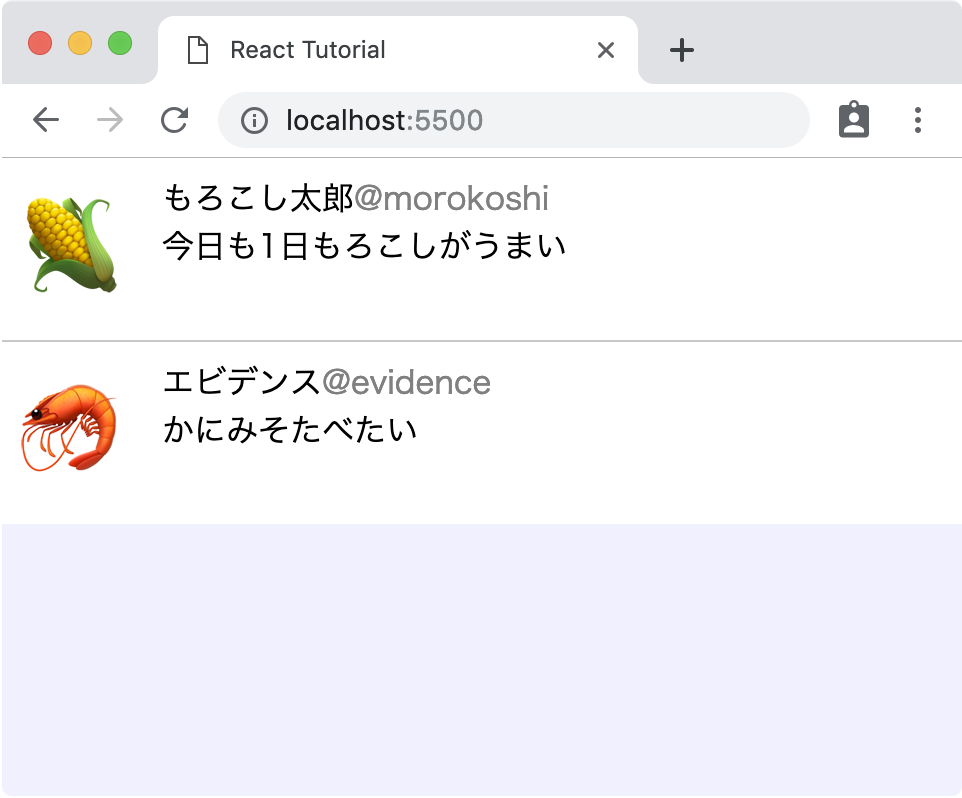This screenshot has width=962, height=798.
Task: Click the shrimp emoji avatar
Action: click(69, 428)
